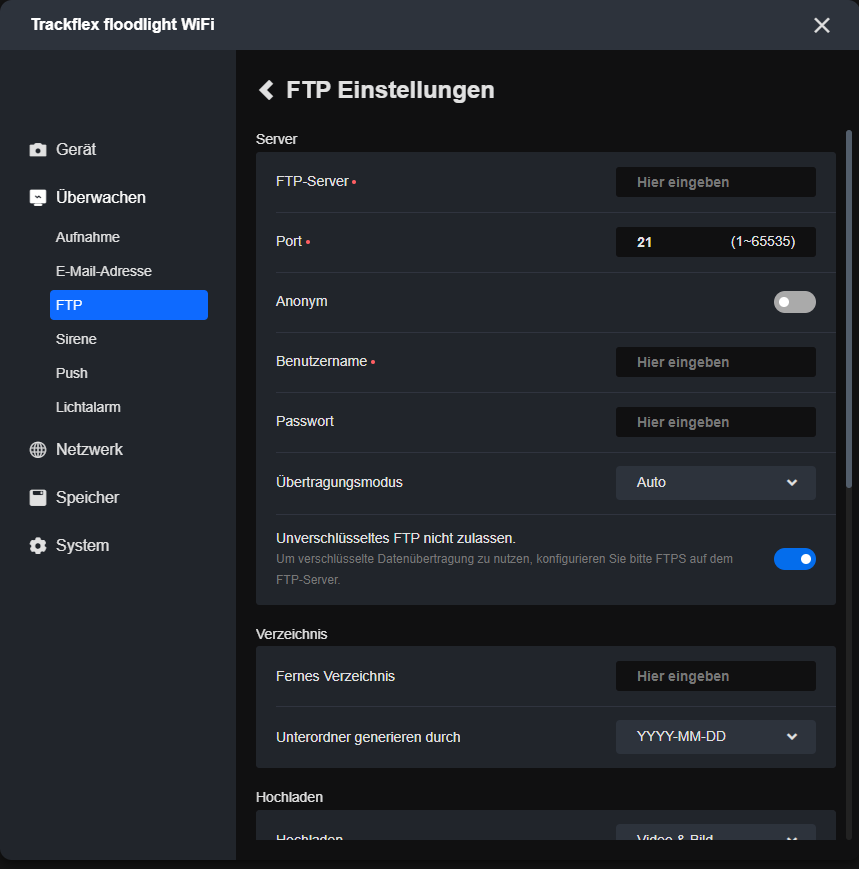
Task: Close the Trackflex floodlight WiFi dialog
Action: coord(821,25)
